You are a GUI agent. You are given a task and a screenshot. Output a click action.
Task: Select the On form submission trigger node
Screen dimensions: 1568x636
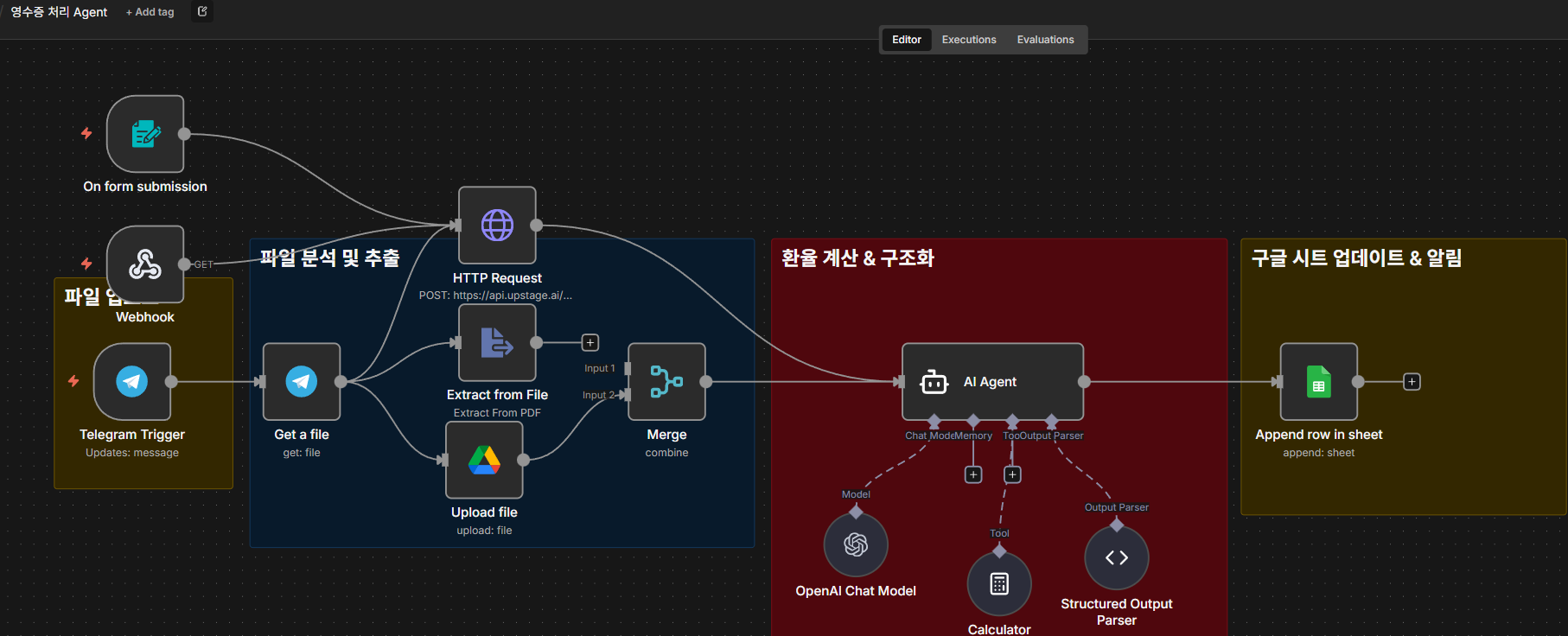pos(145,134)
